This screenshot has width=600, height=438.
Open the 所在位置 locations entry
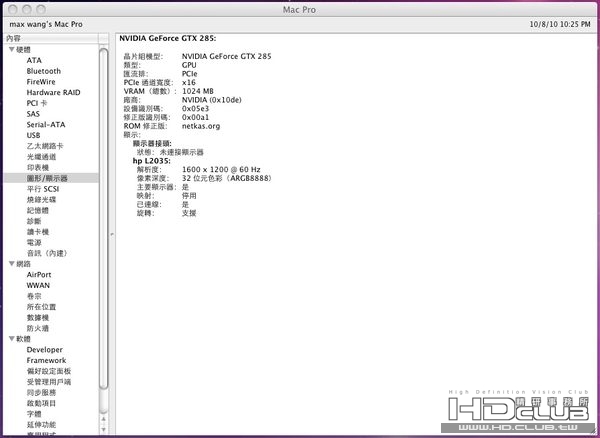pyautogui.click(x=41, y=307)
